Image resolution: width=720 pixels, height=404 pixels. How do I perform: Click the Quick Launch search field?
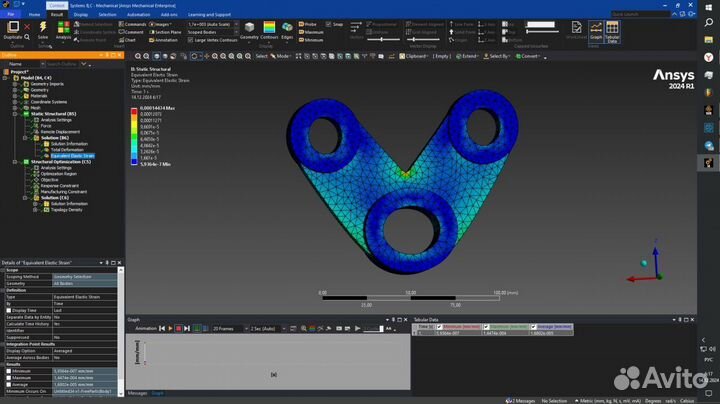coord(640,14)
